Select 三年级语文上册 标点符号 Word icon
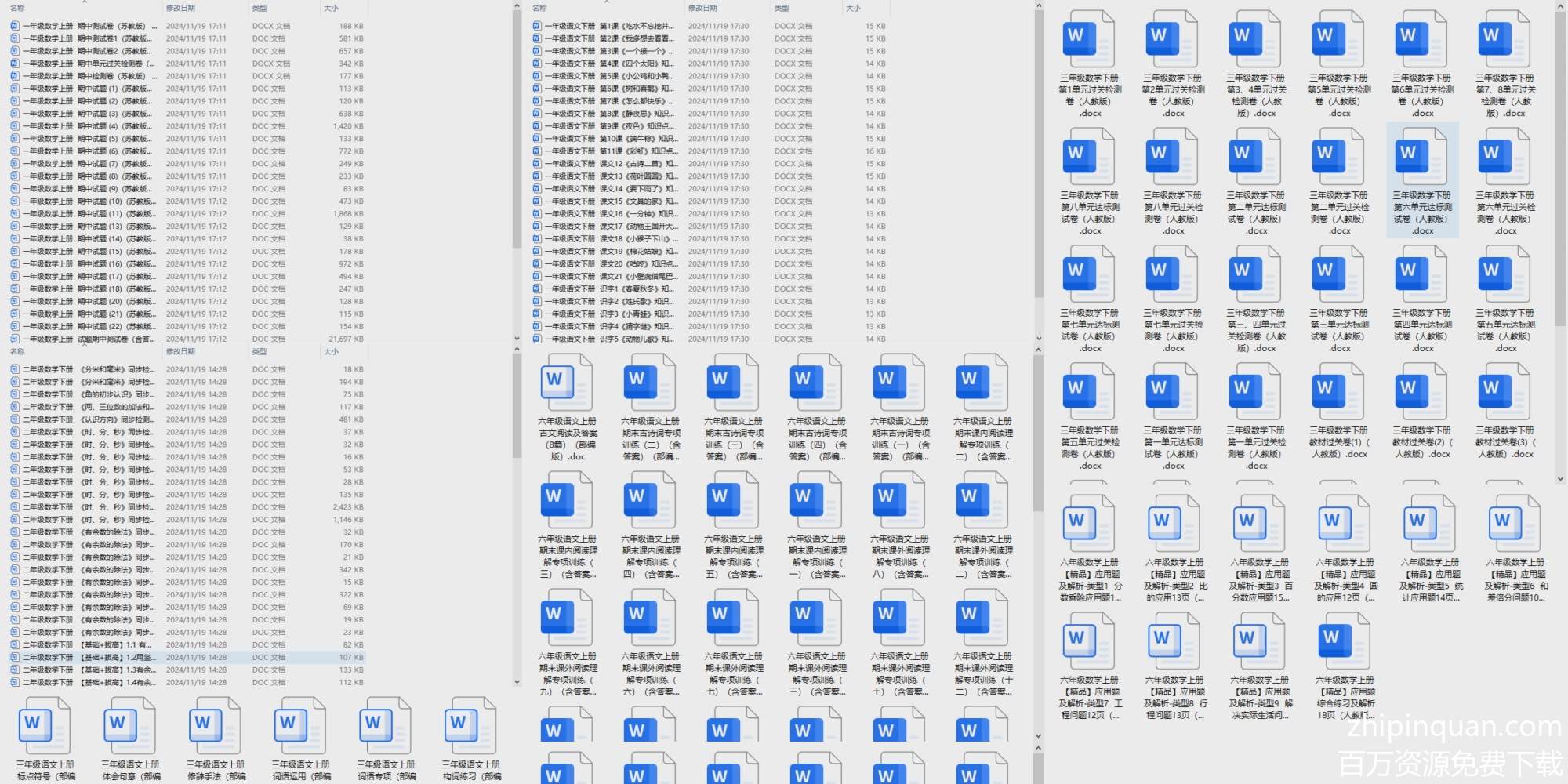Viewport: 1568px width, 784px height. 45,730
